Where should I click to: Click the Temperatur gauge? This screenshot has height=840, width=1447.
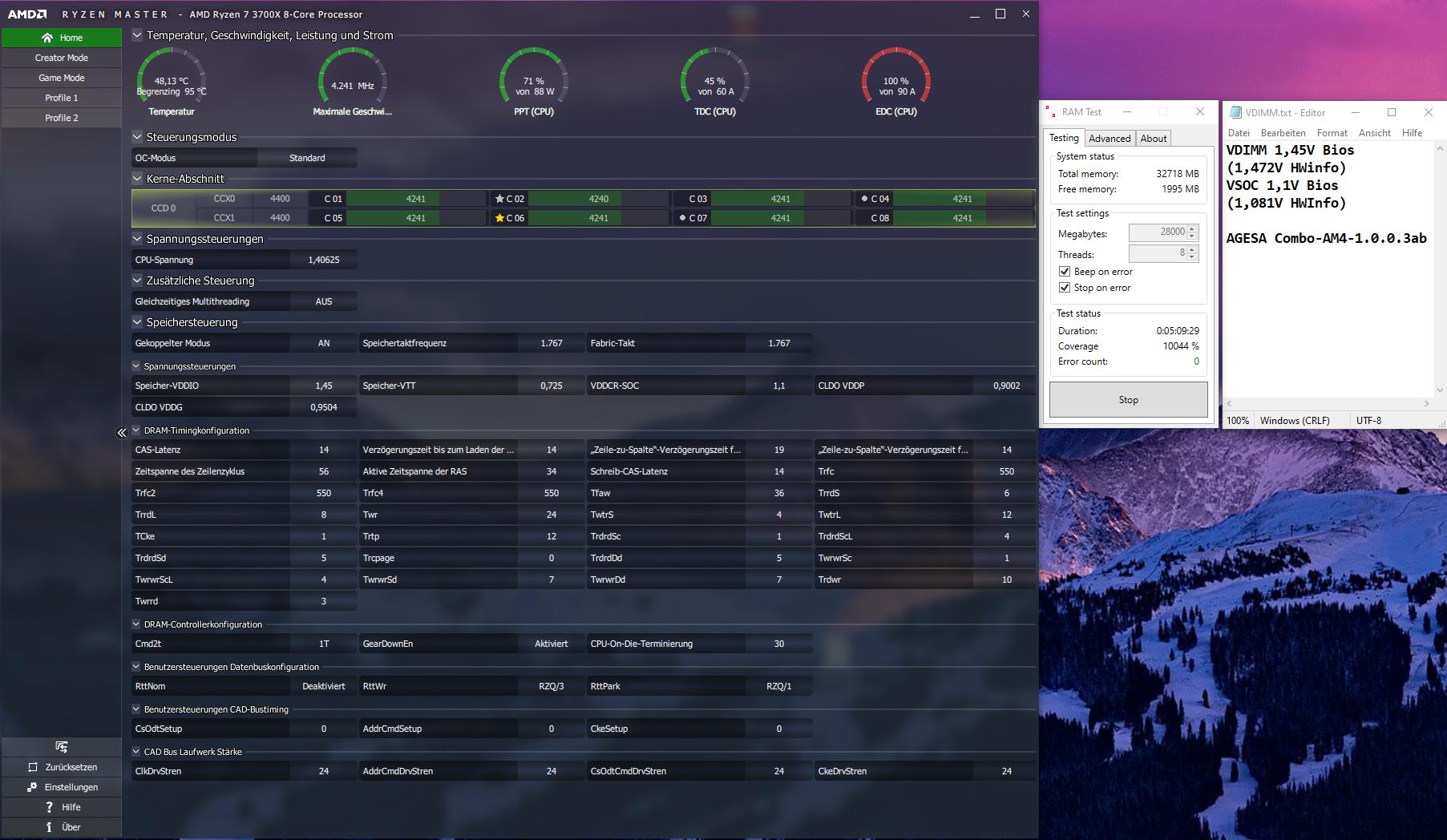pos(172,82)
